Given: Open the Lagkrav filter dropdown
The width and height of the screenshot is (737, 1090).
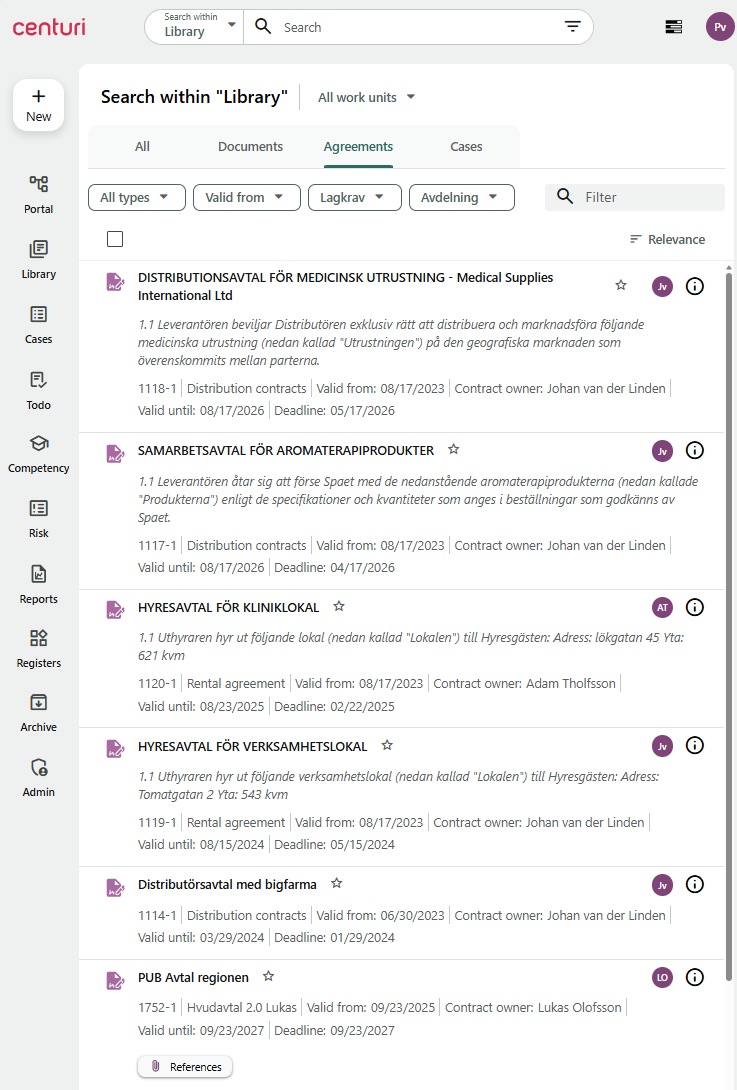Looking at the screenshot, I should 355,197.
